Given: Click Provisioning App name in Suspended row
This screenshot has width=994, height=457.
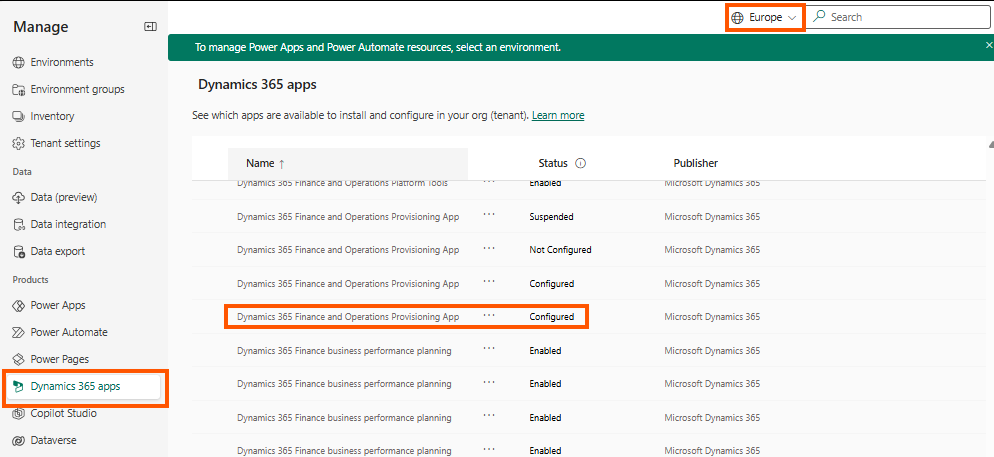Looking at the screenshot, I should point(348,217).
